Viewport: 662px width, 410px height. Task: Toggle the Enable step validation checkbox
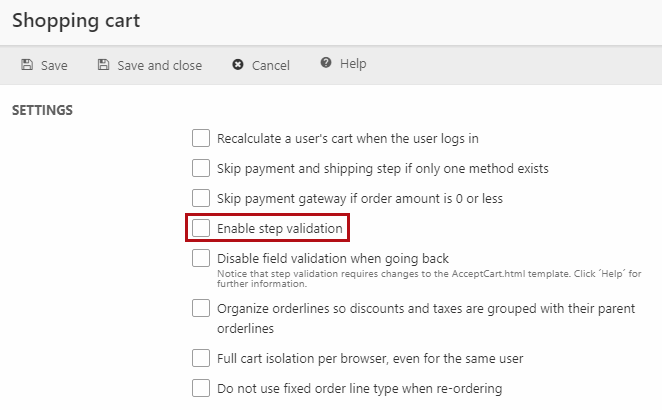(201, 228)
